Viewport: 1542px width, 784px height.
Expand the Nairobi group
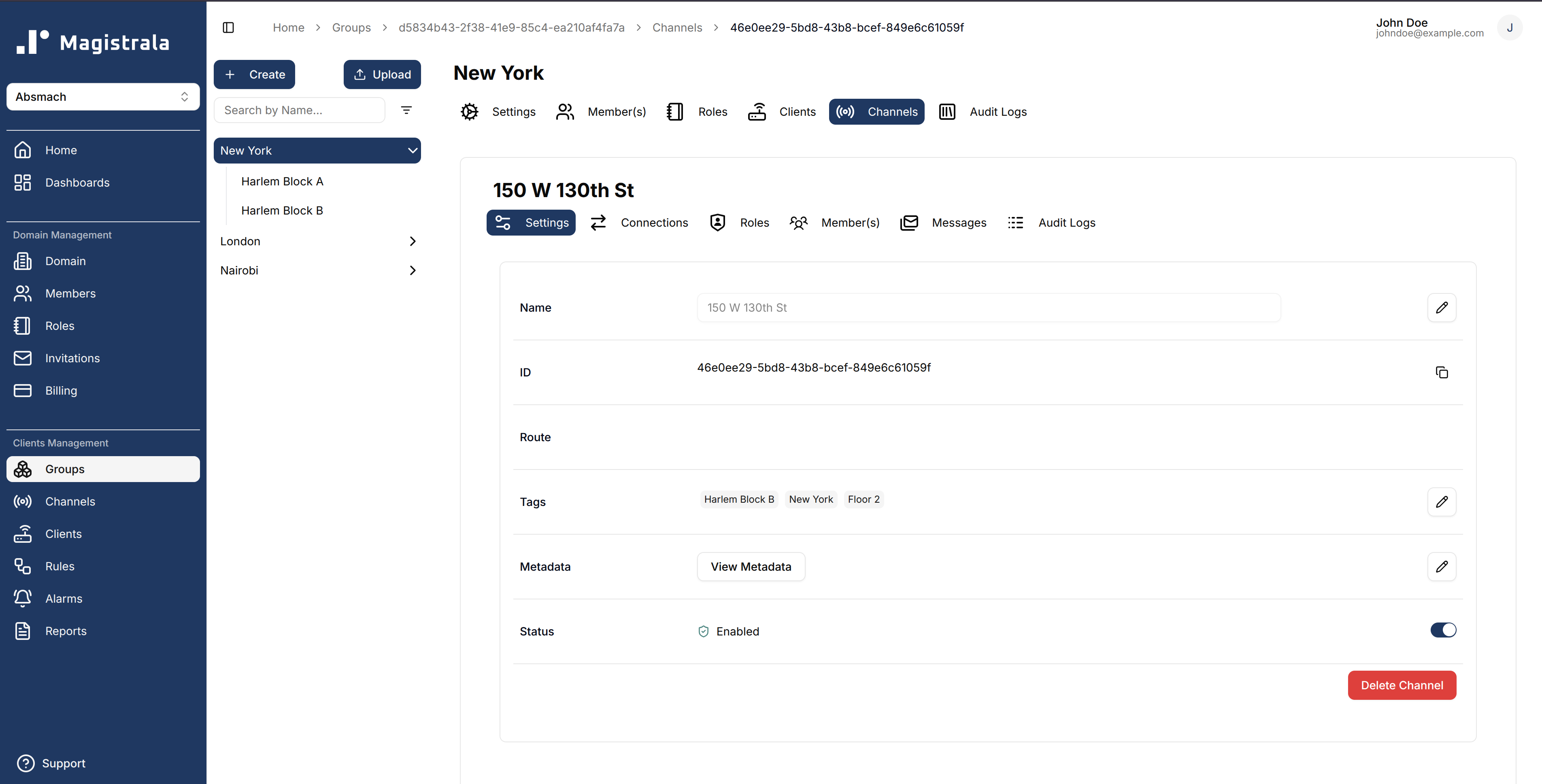pyautogui.click(x=413, y=270)
